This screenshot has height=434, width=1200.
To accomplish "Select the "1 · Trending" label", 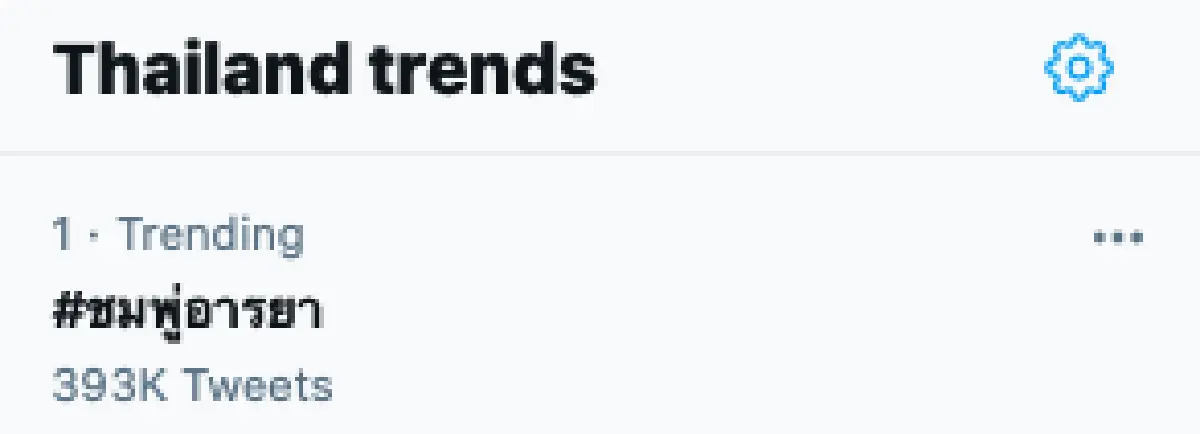I will pyautogui.click(x=177, y=236).
